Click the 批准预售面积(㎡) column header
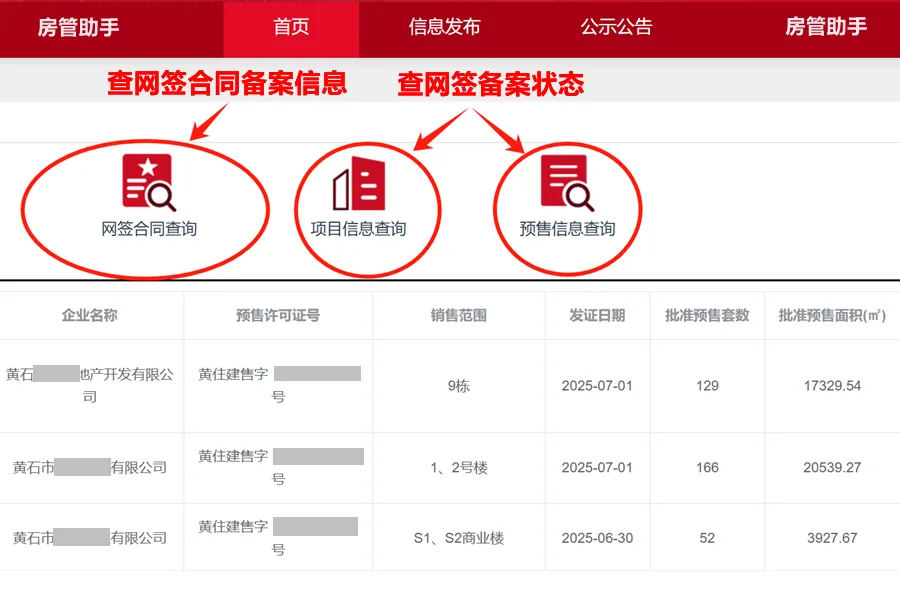 [x=832, y=315]
